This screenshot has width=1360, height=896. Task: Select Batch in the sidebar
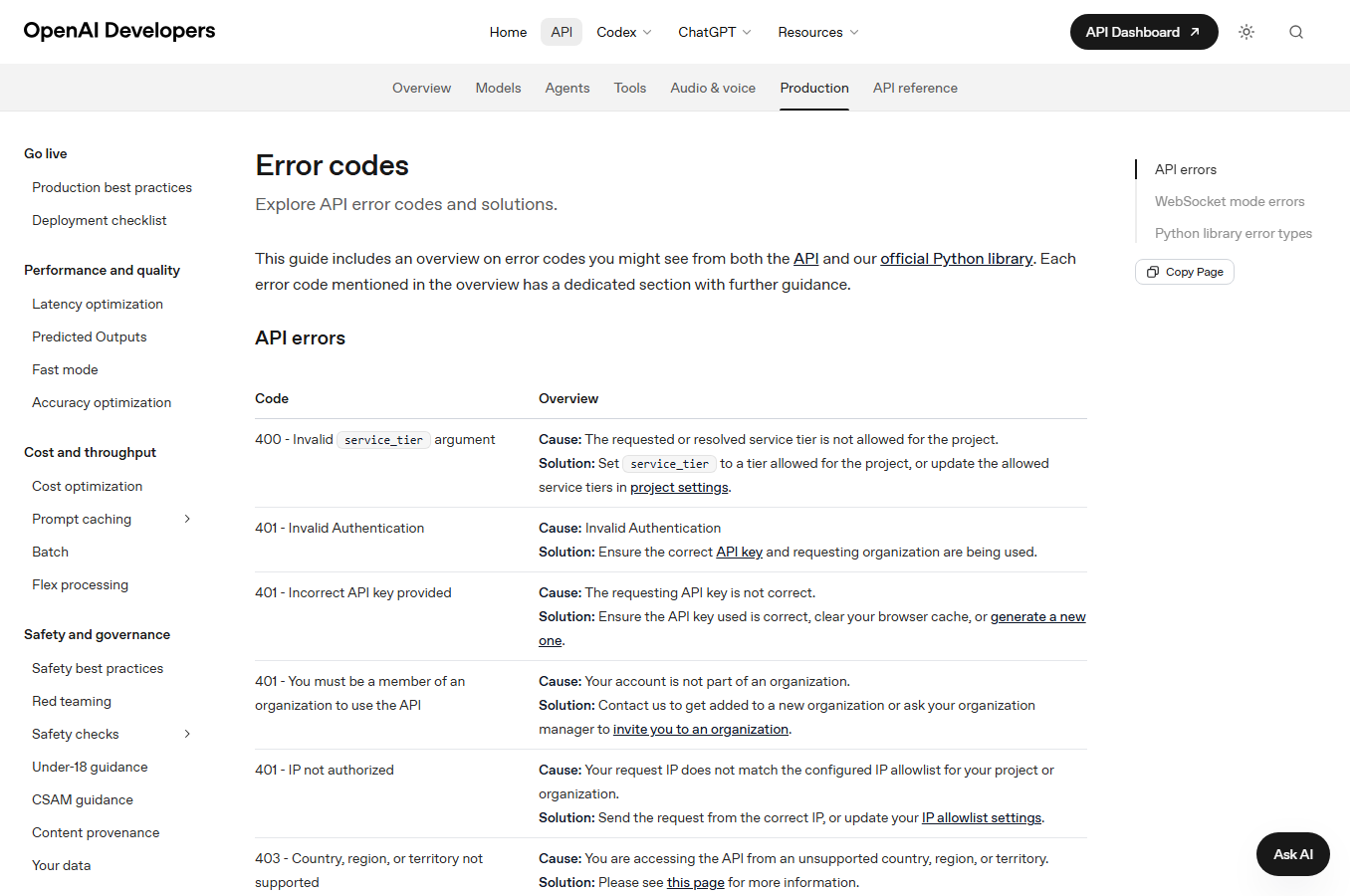pos(50,552)
